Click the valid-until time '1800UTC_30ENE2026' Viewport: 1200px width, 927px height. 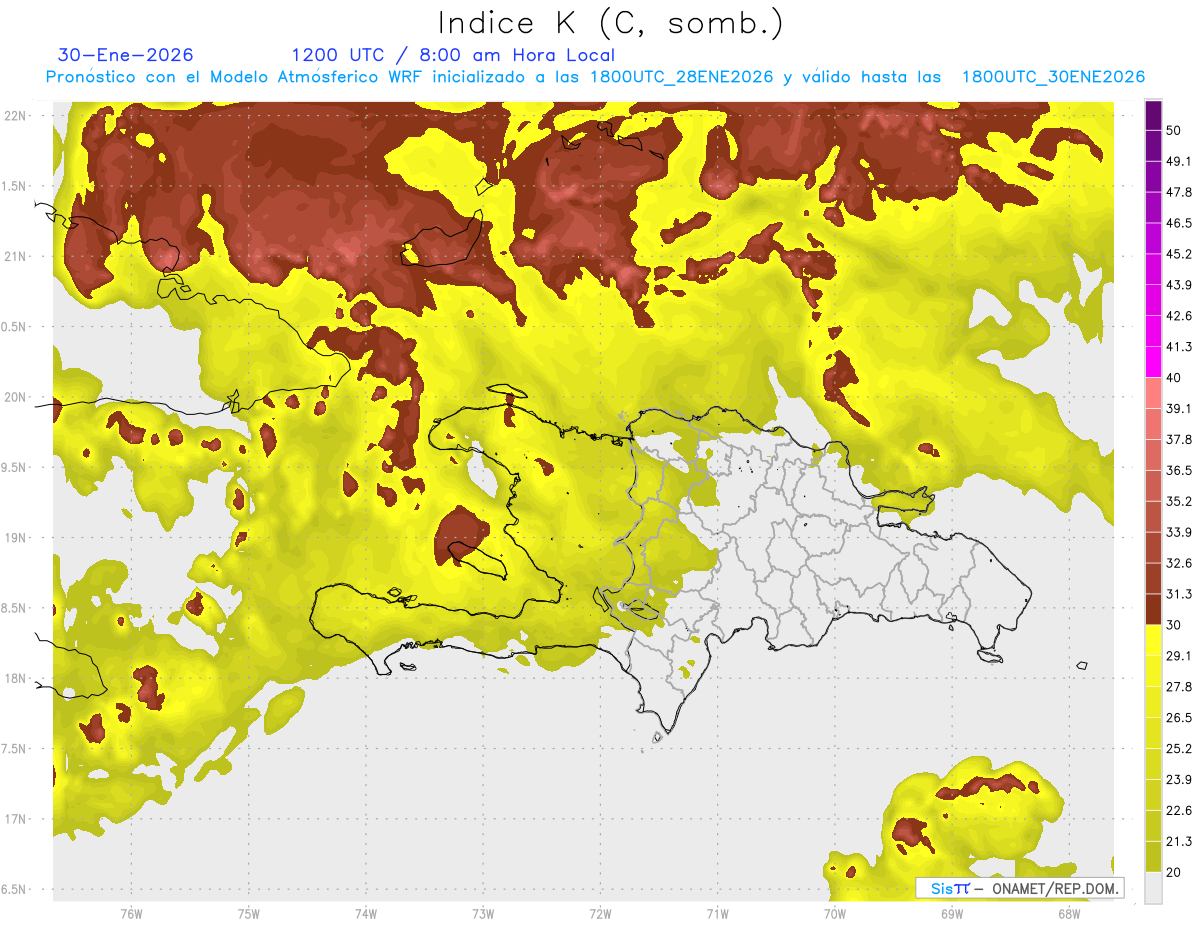1053,77
